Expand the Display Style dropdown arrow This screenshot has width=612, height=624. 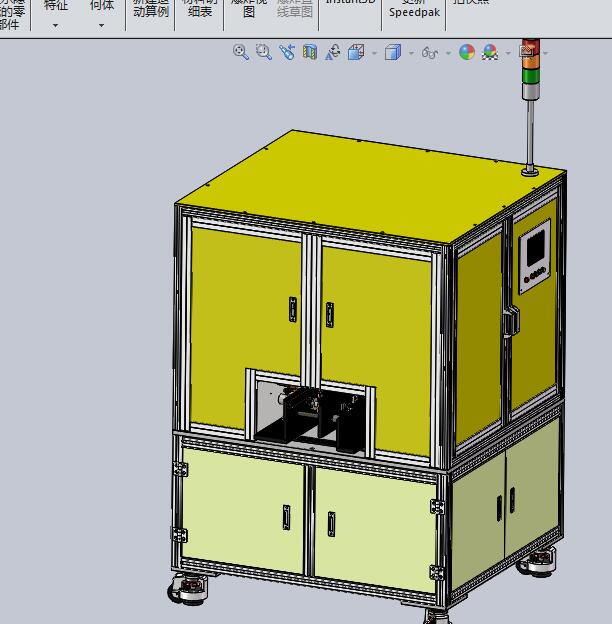point(411,53)
